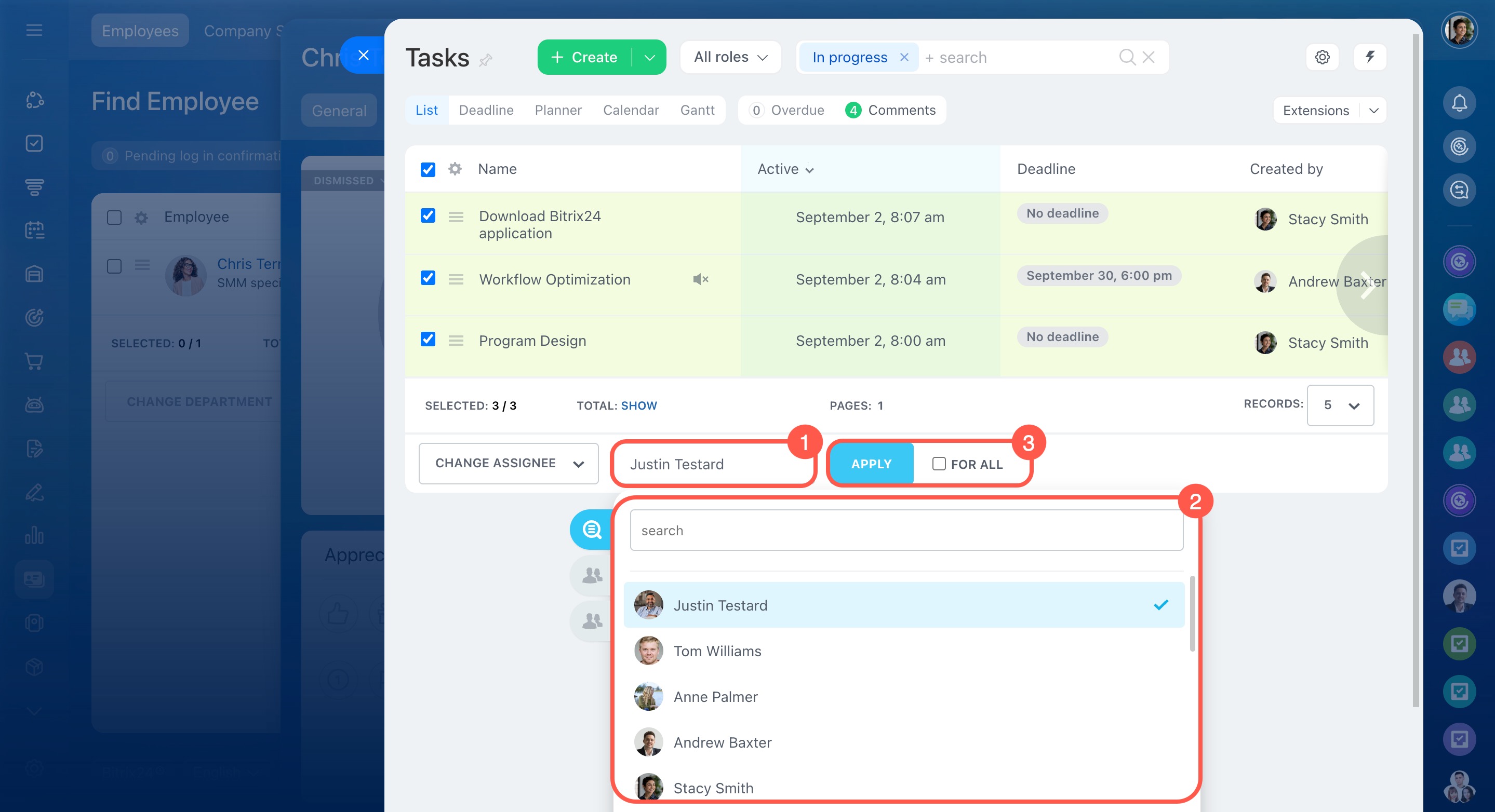Click the SHOW total link
This screenshot has width=1495, height=812.
pos(638,405)
